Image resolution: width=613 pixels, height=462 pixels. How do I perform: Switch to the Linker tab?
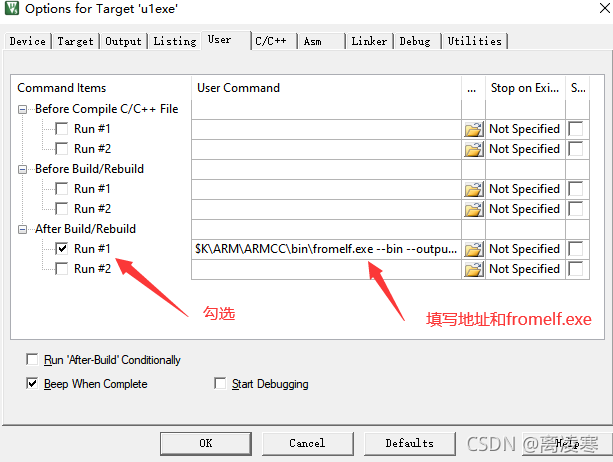coord(369,41)
